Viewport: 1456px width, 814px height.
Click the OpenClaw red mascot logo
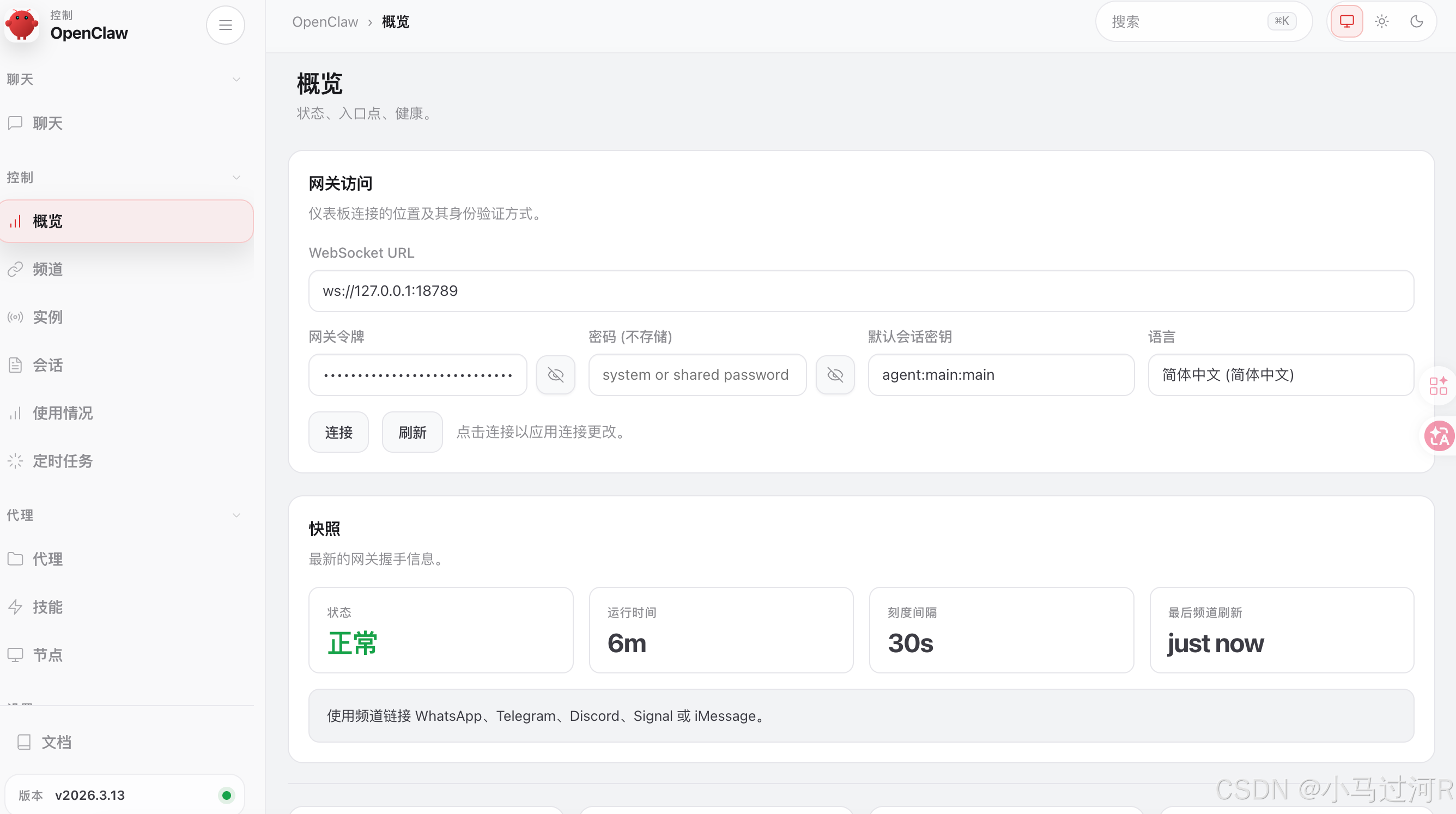tap(21, 25)
